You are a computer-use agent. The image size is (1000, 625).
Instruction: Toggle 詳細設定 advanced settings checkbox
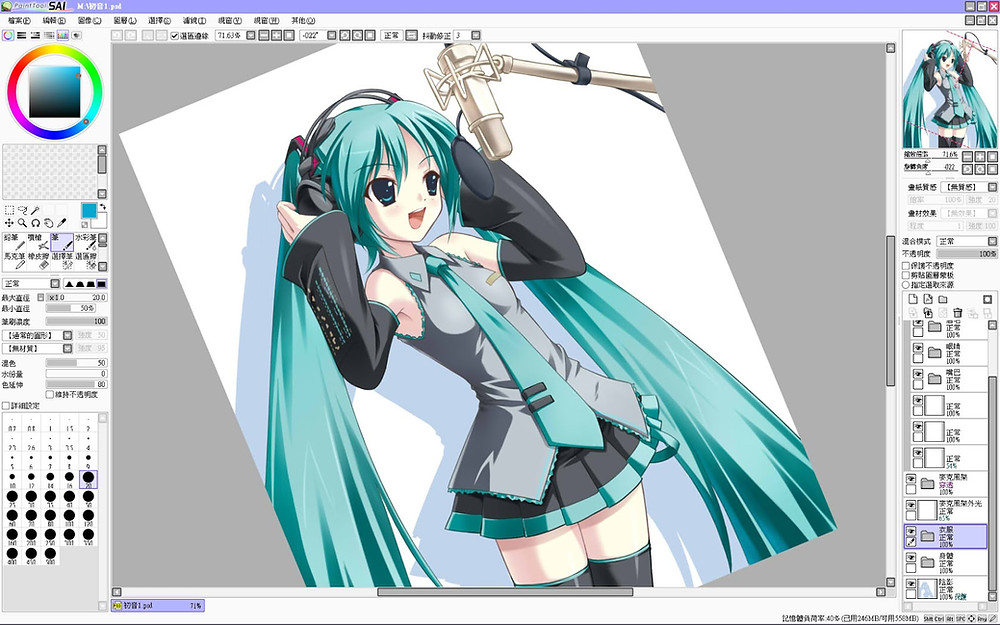coord(6,406)
